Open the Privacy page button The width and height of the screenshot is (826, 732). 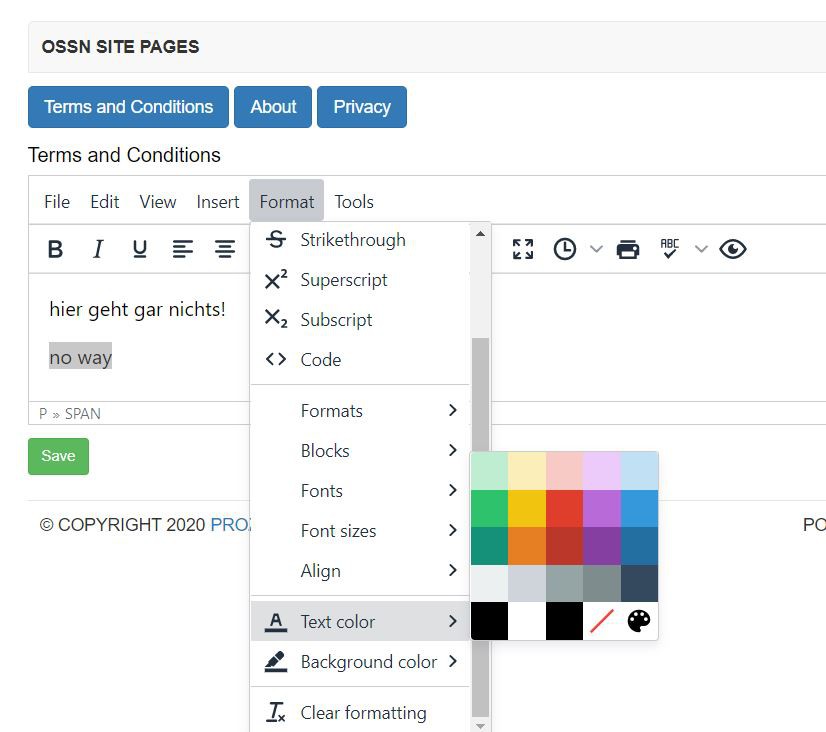coord(361,107)
